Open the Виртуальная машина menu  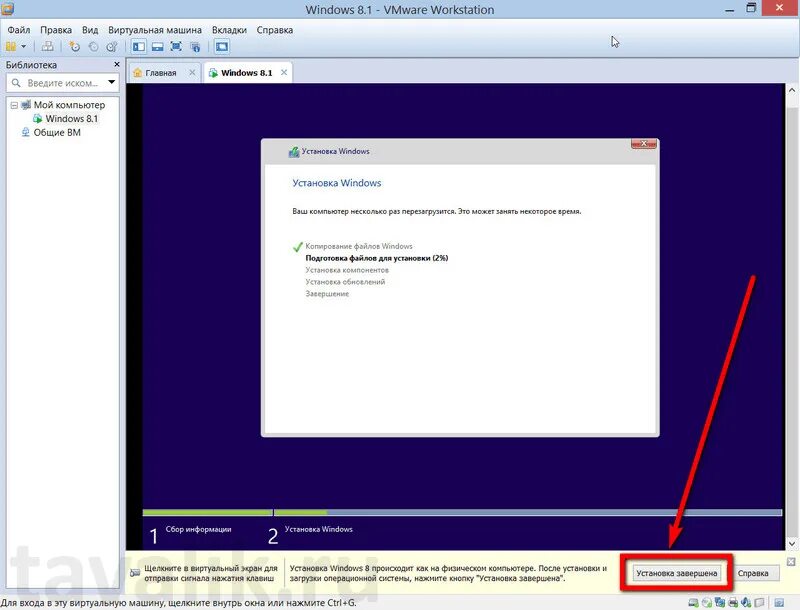(155, 30)
